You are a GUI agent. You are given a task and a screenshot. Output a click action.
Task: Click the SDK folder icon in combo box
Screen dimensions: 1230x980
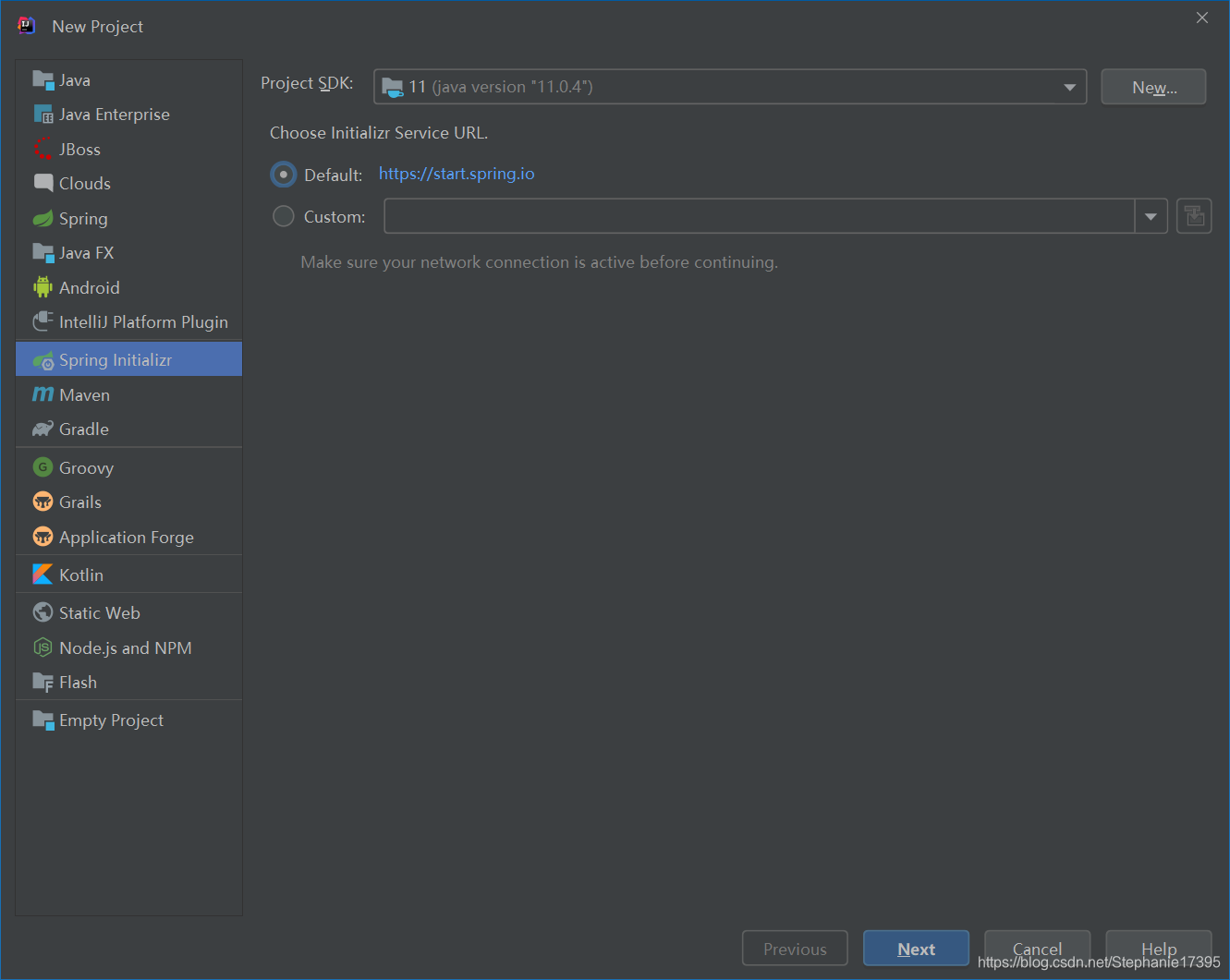click(x=393, y=87)
